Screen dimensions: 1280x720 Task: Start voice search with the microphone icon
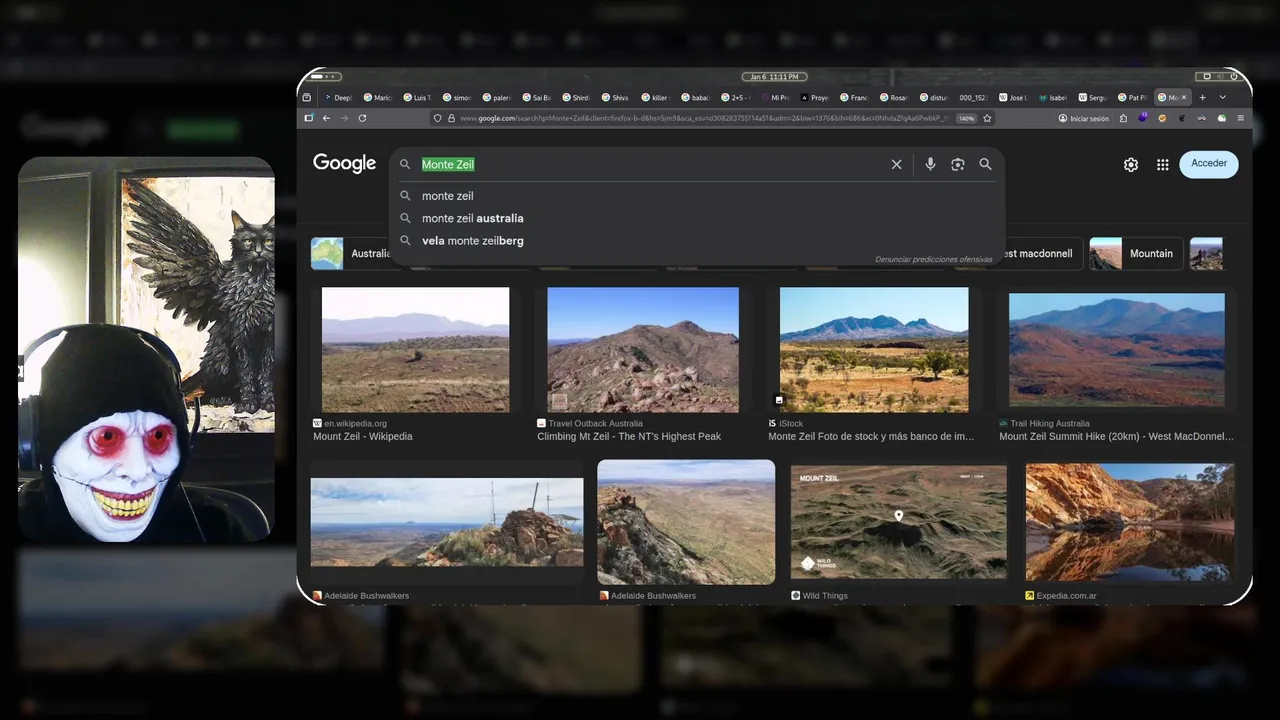[x=930, y=164]
